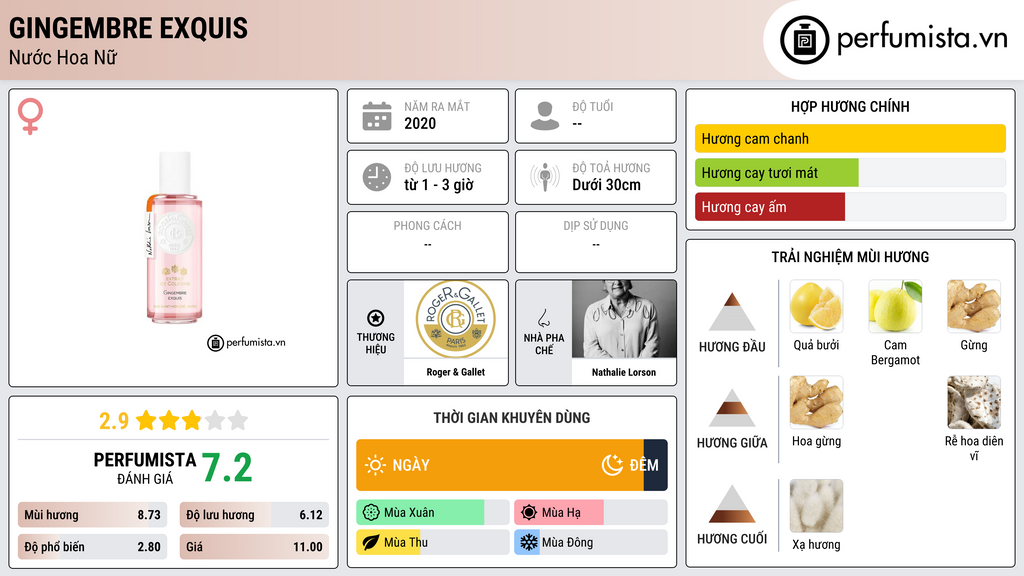Click the Mùa Xuân season bar

[x=432, y=513]
